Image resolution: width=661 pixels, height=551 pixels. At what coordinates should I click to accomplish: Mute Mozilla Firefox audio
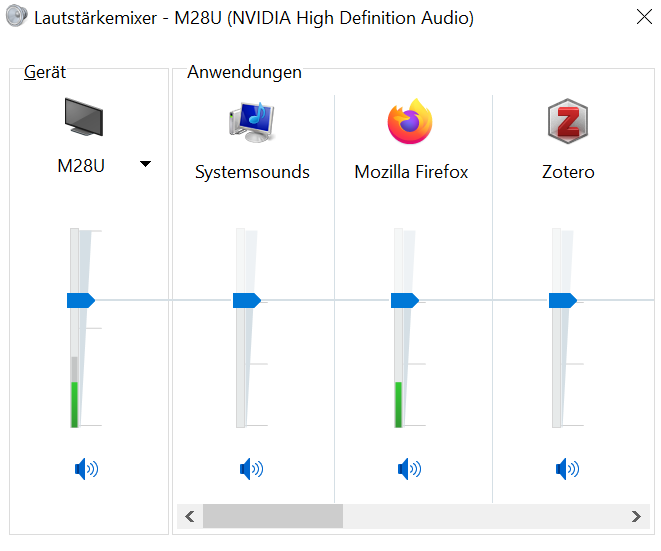[409, 468]
